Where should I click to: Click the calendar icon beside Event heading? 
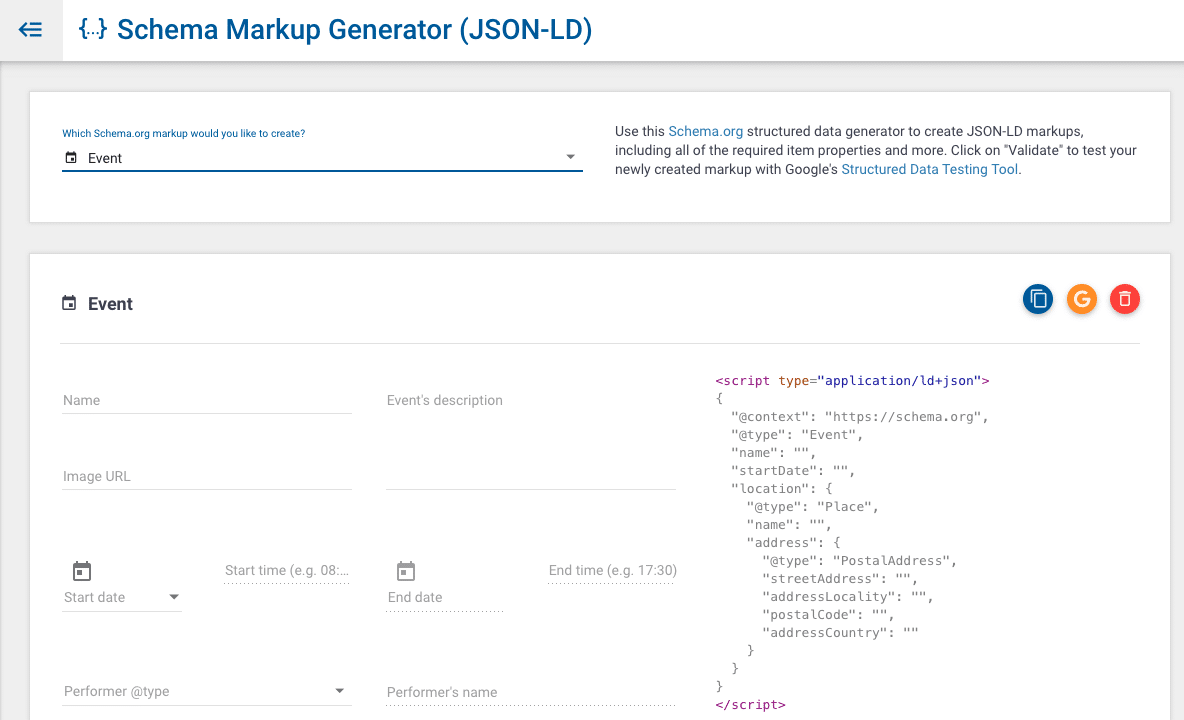69,303
